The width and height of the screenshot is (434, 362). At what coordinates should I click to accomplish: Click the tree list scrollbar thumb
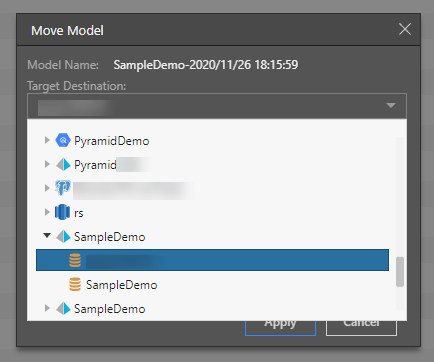coord(400,271)
